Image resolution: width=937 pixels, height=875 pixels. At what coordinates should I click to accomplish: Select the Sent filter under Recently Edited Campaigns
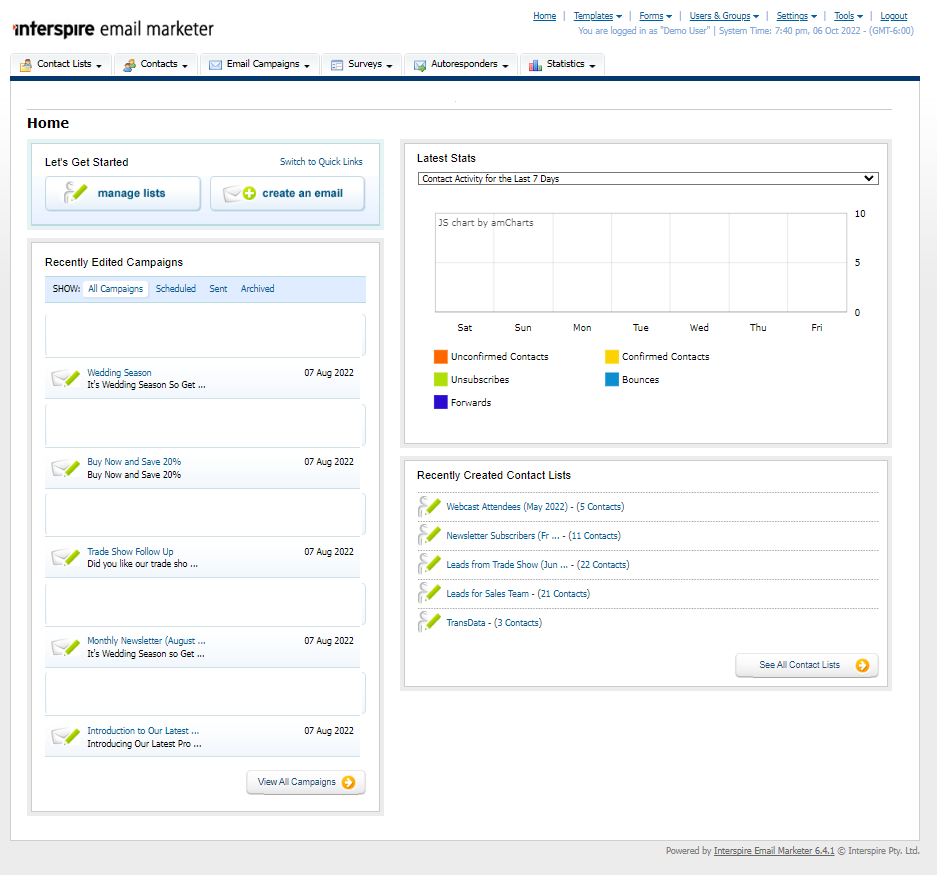(218, 288)
